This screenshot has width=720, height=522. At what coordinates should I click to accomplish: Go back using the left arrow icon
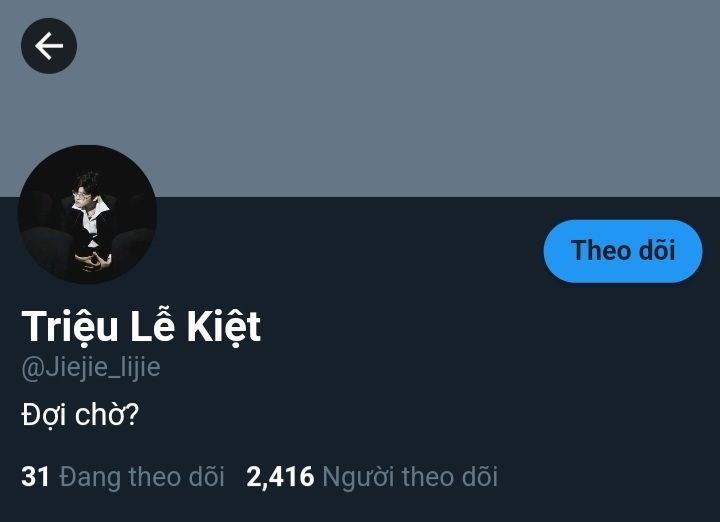click(49, 46)
